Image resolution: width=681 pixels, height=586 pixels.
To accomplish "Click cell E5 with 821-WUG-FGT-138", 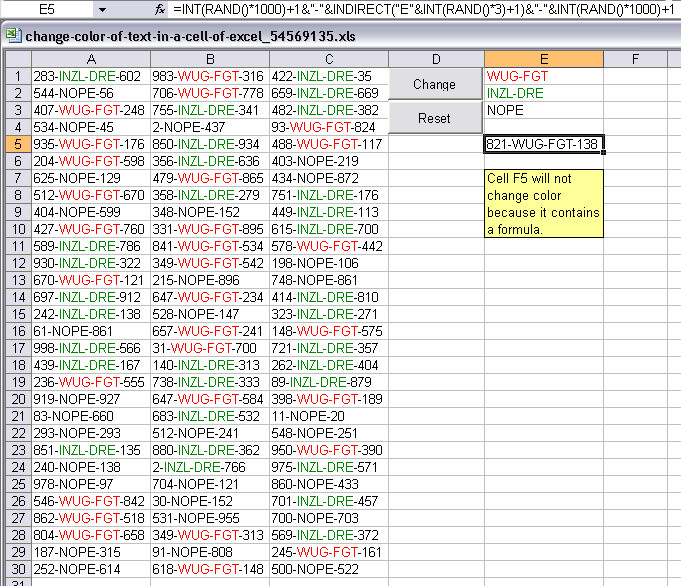I will pos(544,144).
